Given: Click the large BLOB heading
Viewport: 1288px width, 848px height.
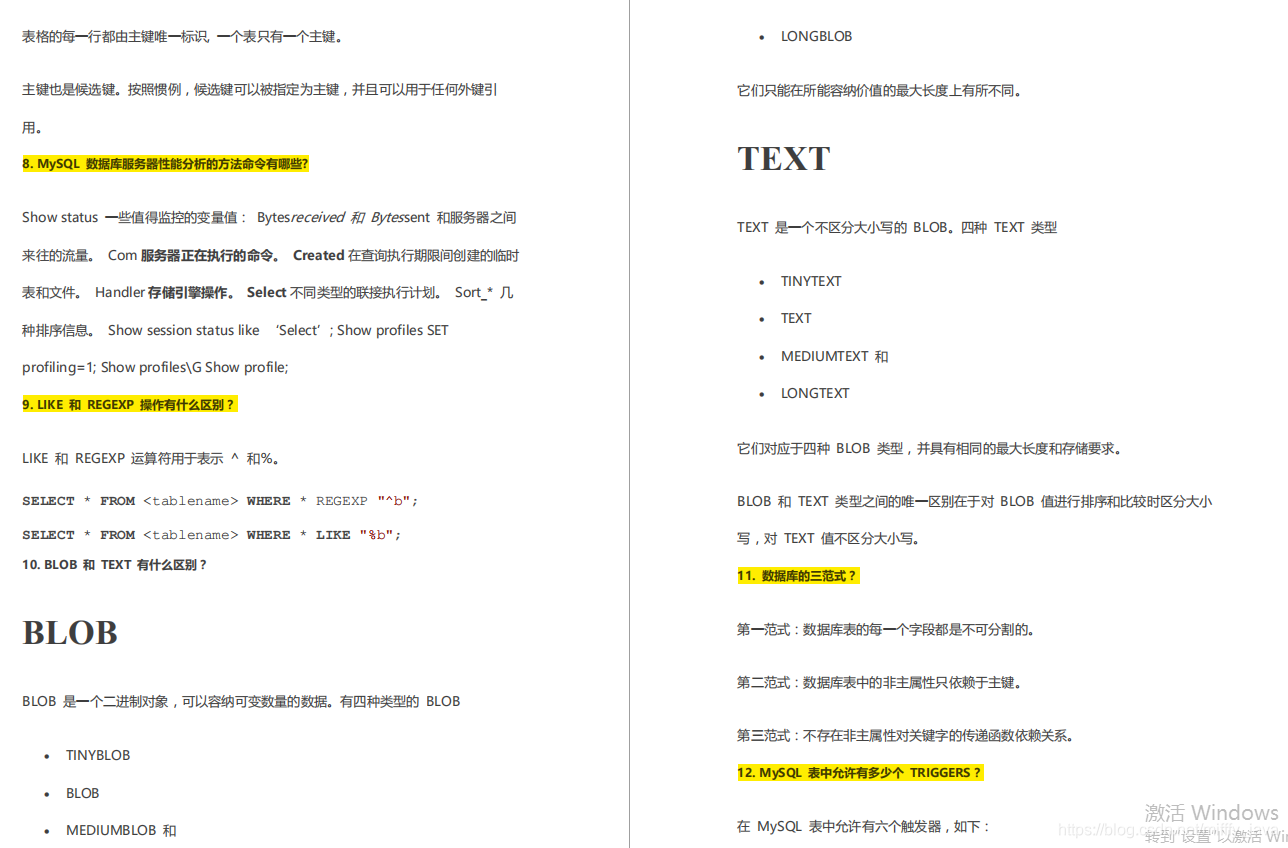Looking at the screenshot, I should 70,633.
